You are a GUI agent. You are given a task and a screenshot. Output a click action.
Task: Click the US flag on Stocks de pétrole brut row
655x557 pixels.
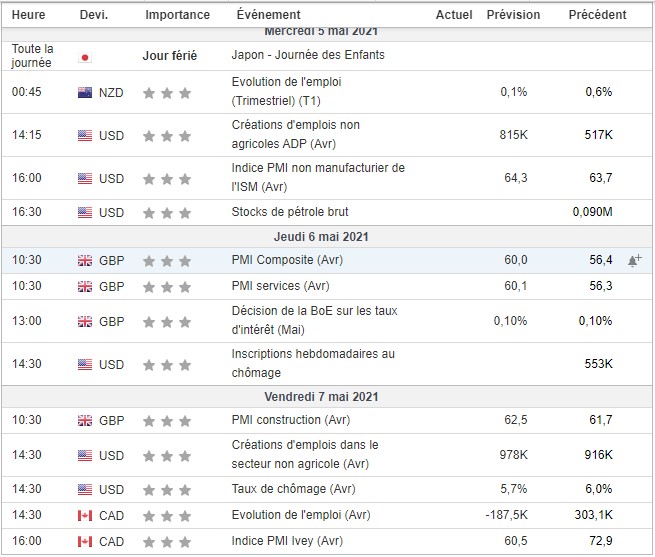coord(85,212)
